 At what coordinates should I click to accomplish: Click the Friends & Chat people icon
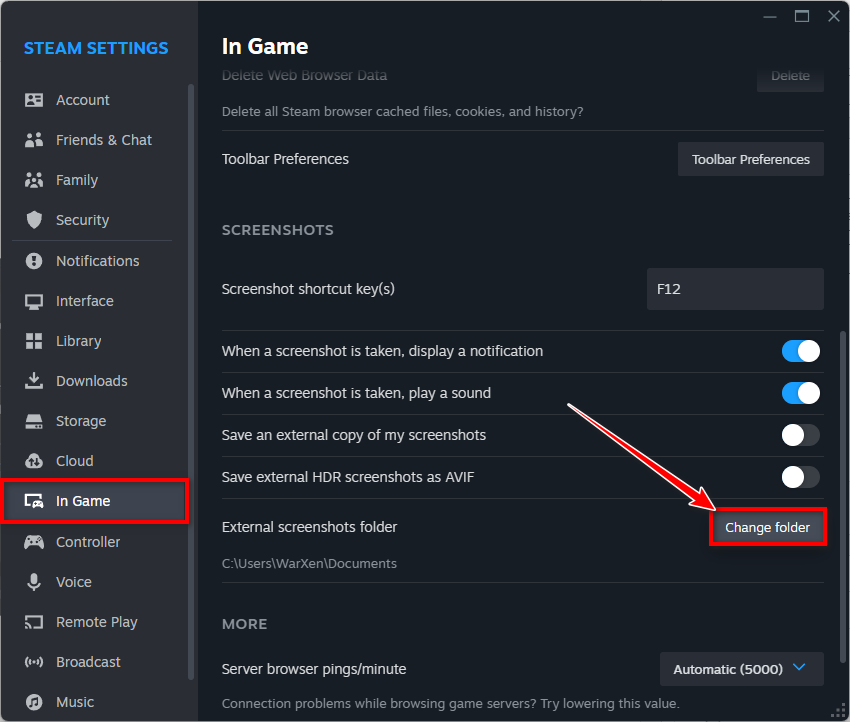(34, 140)
